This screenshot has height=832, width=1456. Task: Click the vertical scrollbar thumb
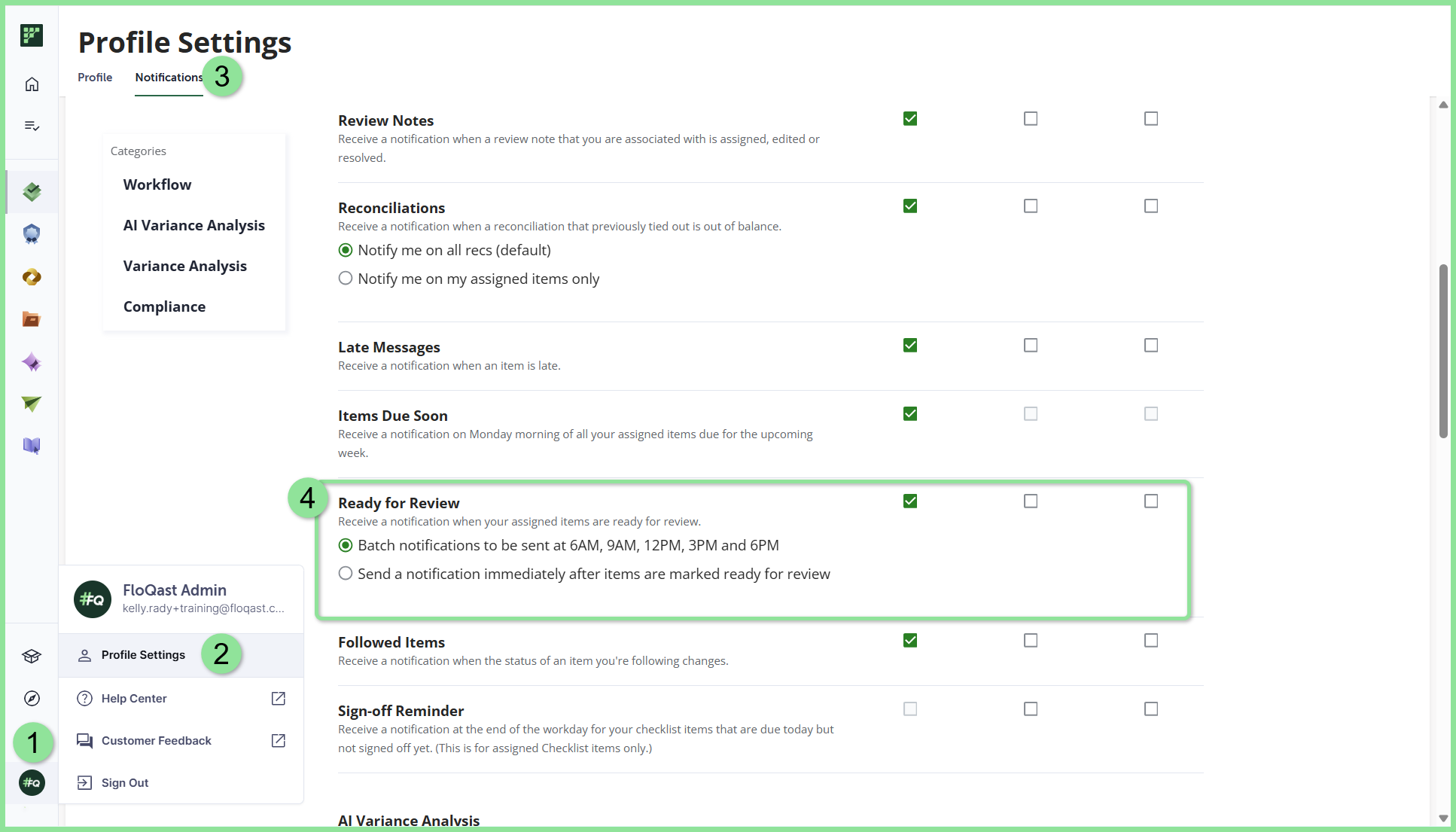pos(1443,350)
